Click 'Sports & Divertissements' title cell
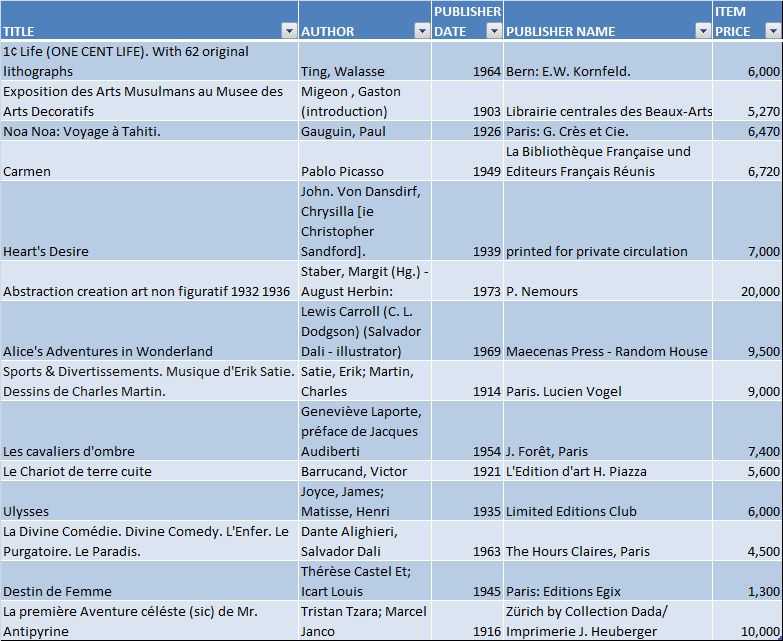 pyautogui.click(x=149, y=380)
